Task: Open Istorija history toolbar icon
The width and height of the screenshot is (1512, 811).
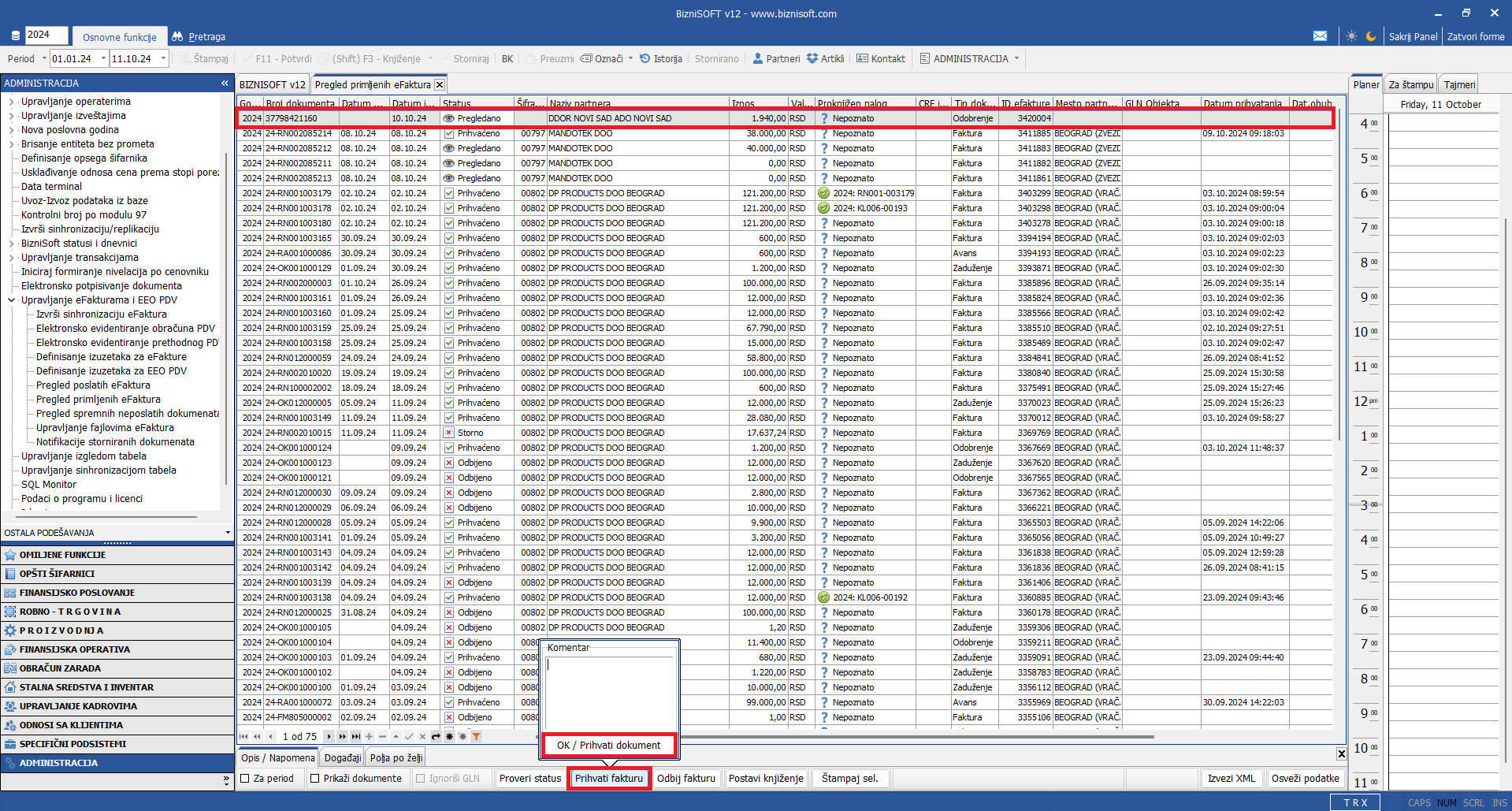Action: (x=660, y=59)
